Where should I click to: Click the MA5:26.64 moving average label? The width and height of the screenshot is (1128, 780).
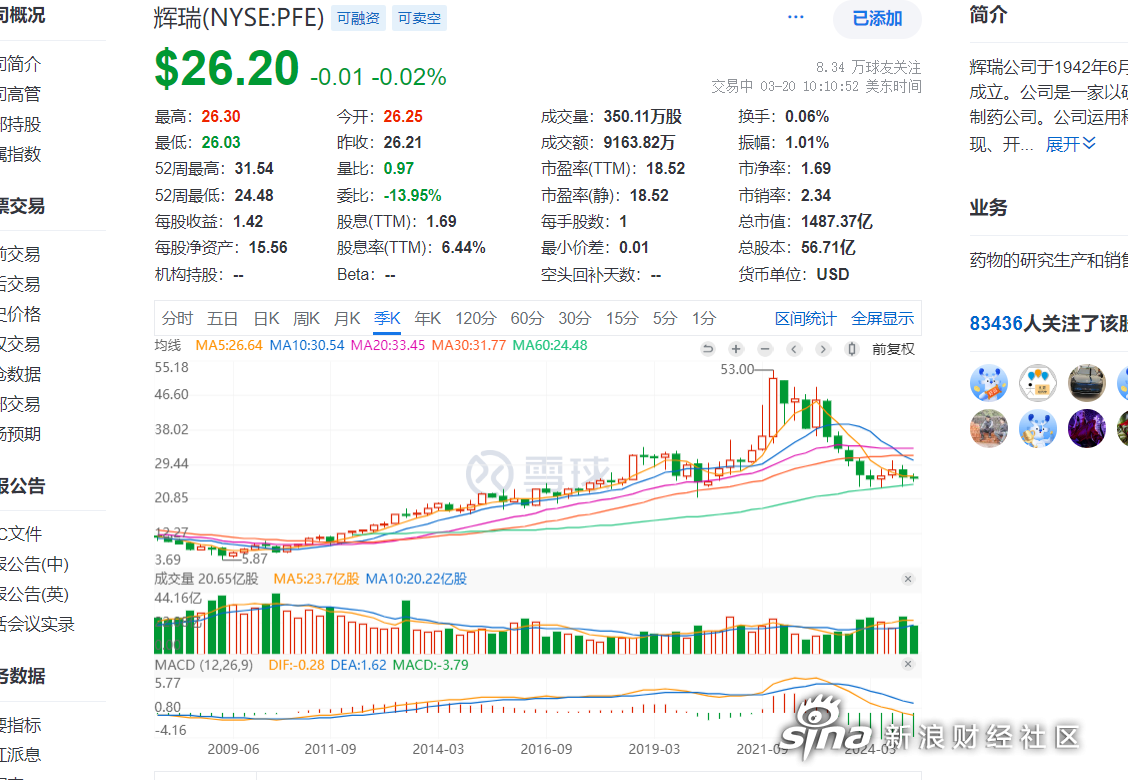pyautogui.click(x=229, y=345)
